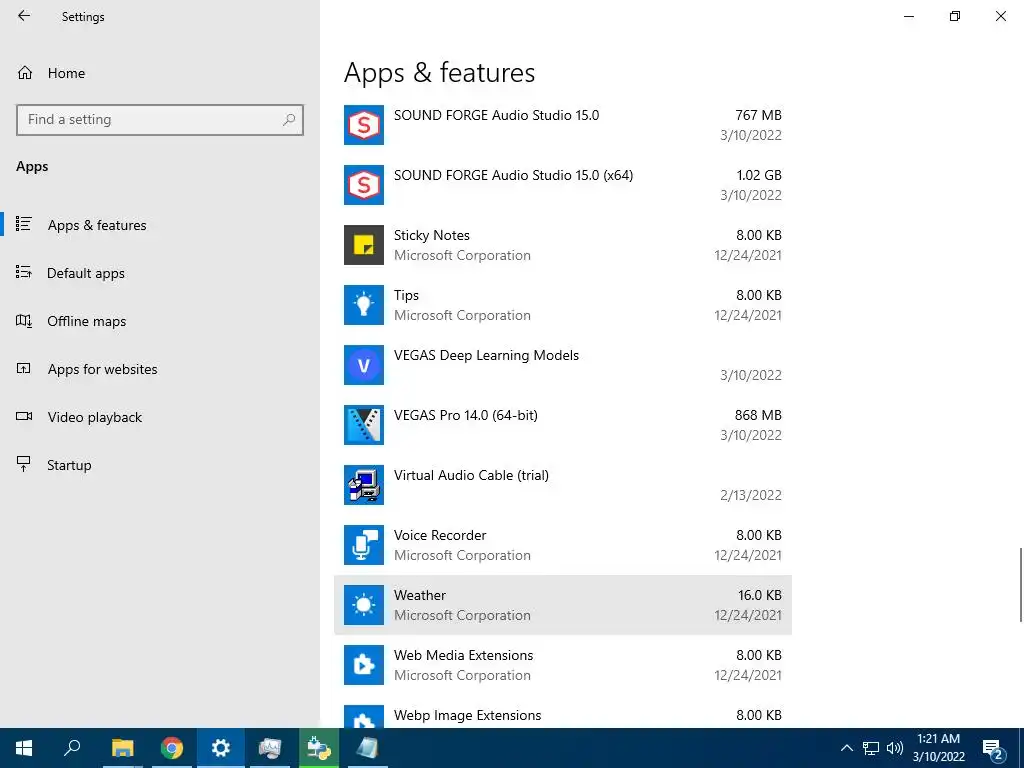The width and height of the screenshot is (1024, 768).
Task: Click the Web Media Extensions icon
Action: (364, 665)
